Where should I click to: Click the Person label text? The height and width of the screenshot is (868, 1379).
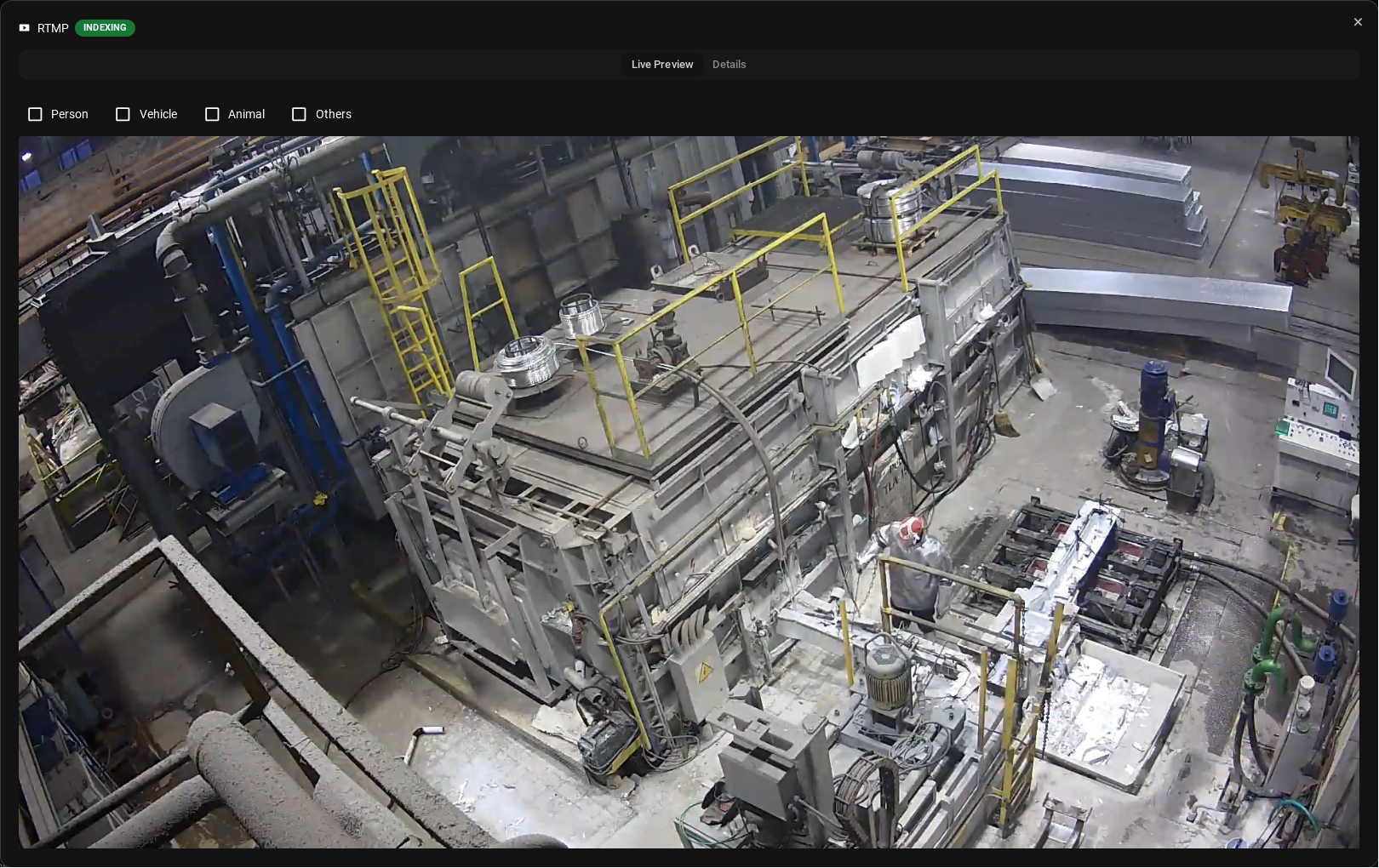69,114
